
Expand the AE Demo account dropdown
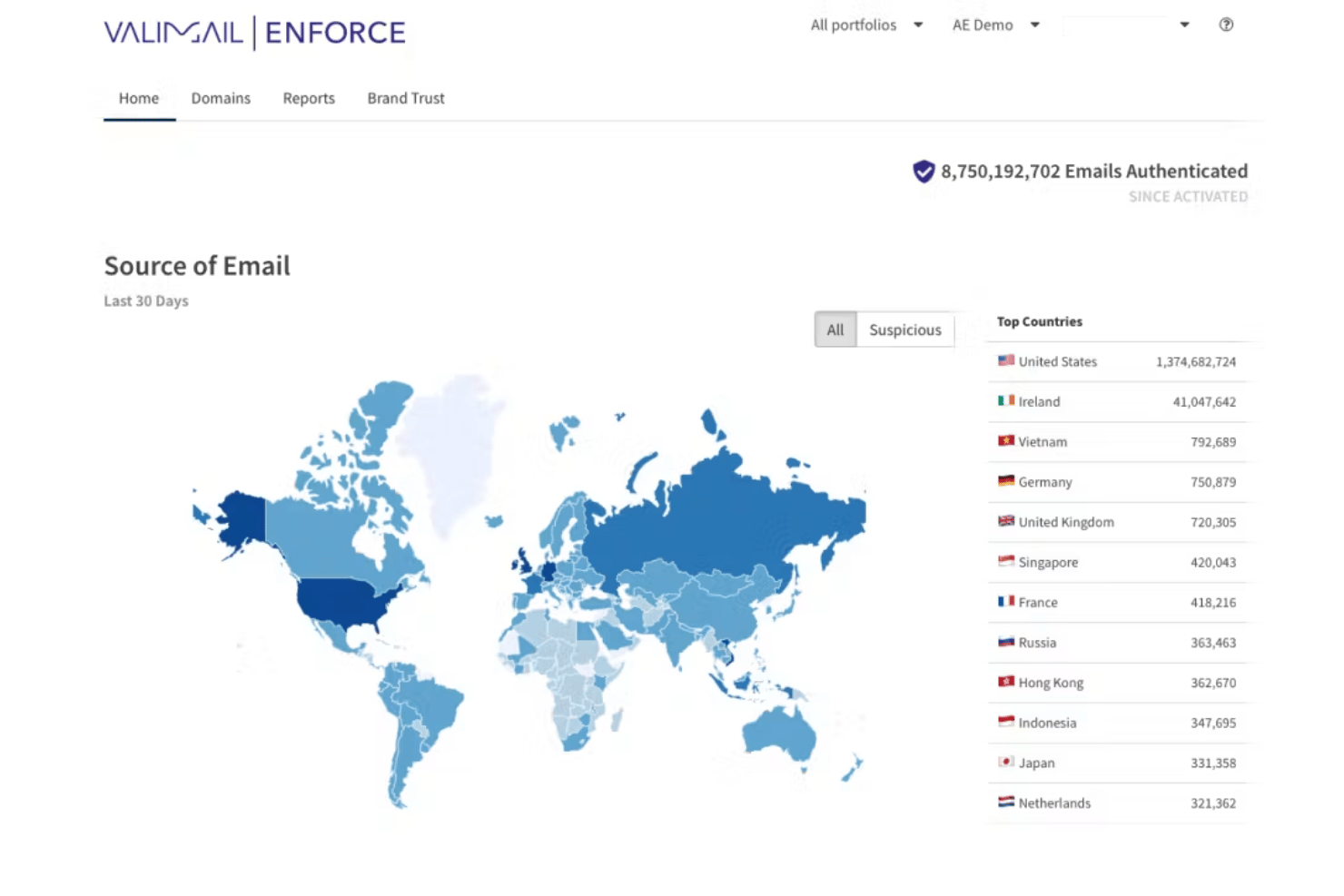(996, 25)
